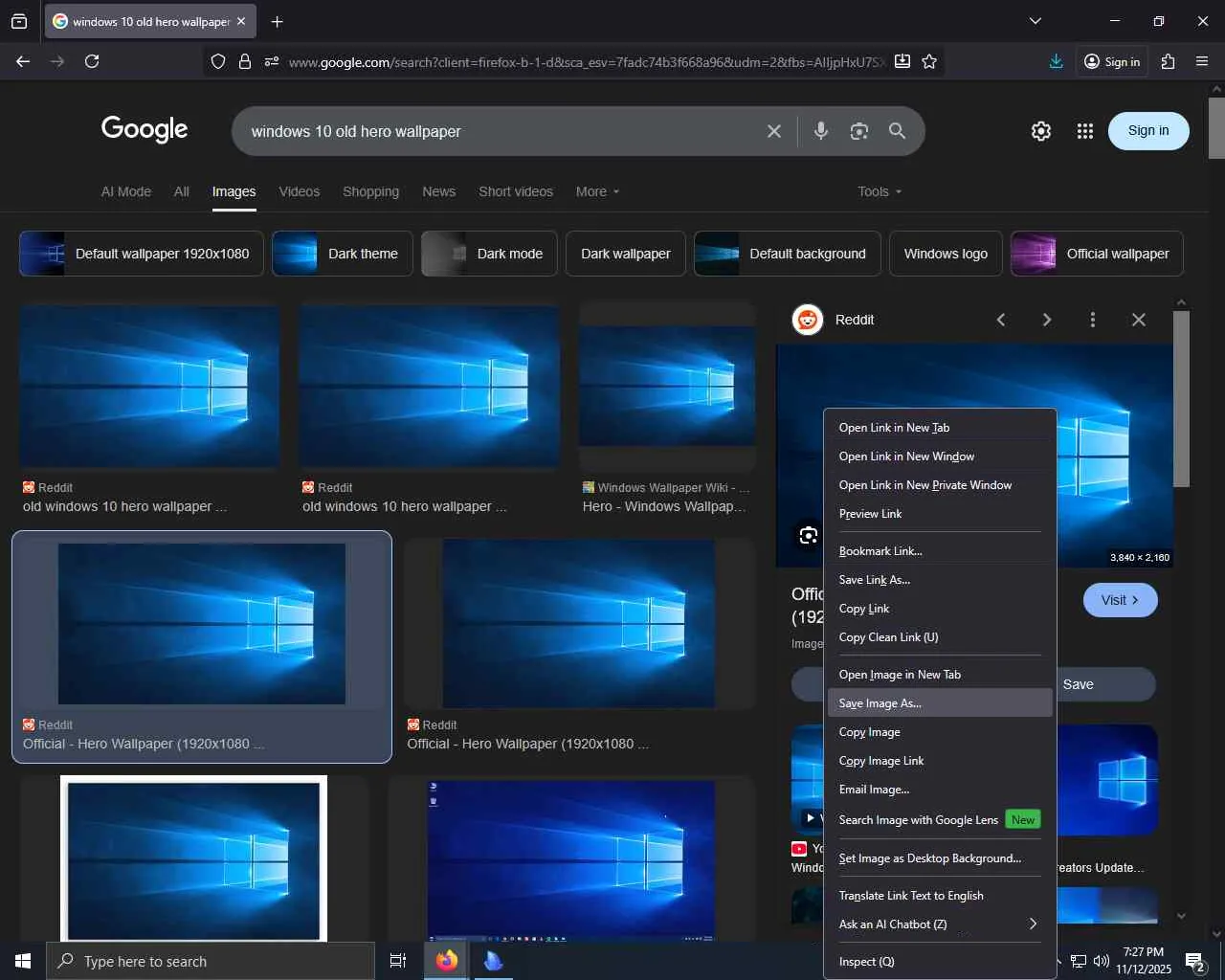This screenshot has height=980, width=1225.
Task: Expand the More search categories dropdown
Action: [x=597, y=191]
